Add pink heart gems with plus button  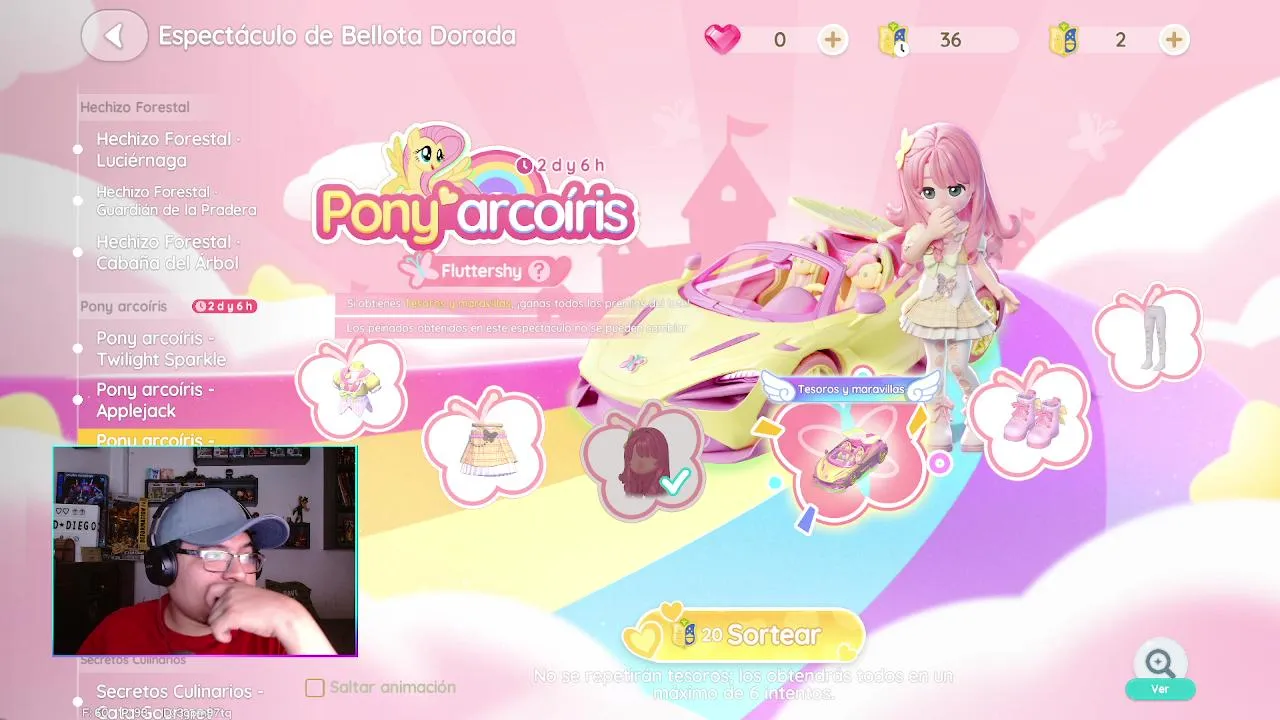pos(832,40)
